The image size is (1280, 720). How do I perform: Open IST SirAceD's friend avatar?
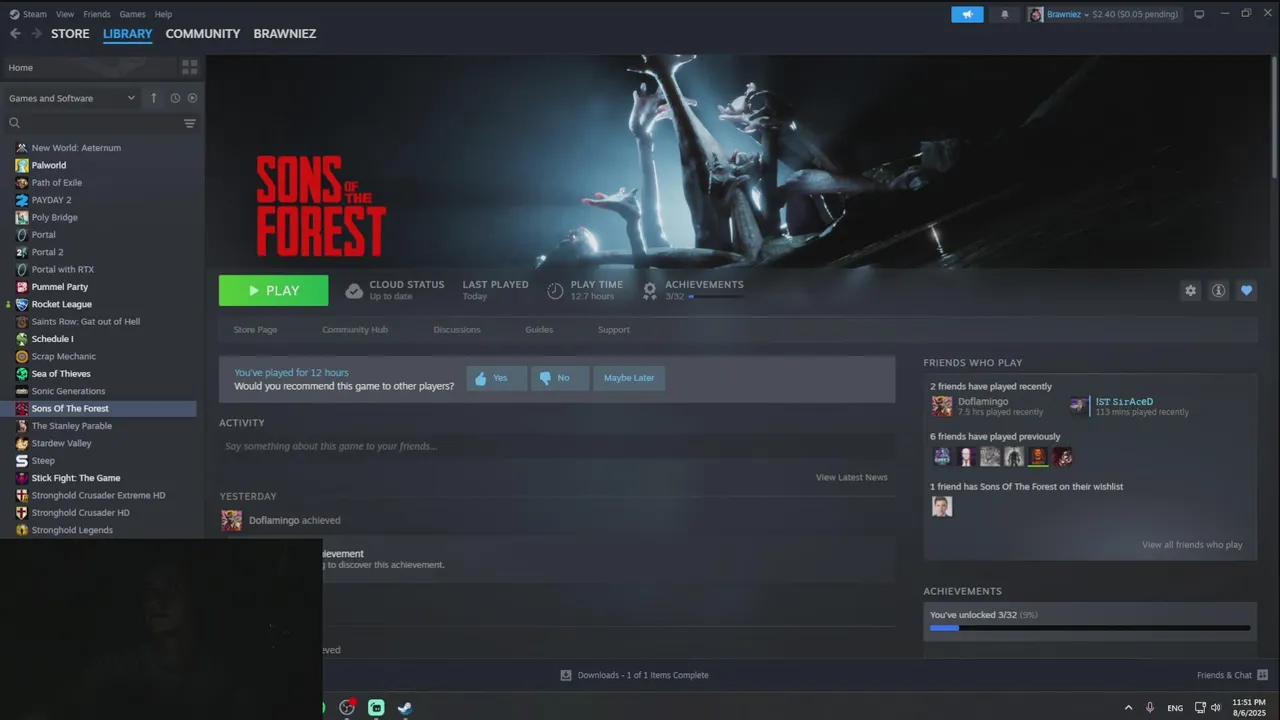(x=1078, y=406)
